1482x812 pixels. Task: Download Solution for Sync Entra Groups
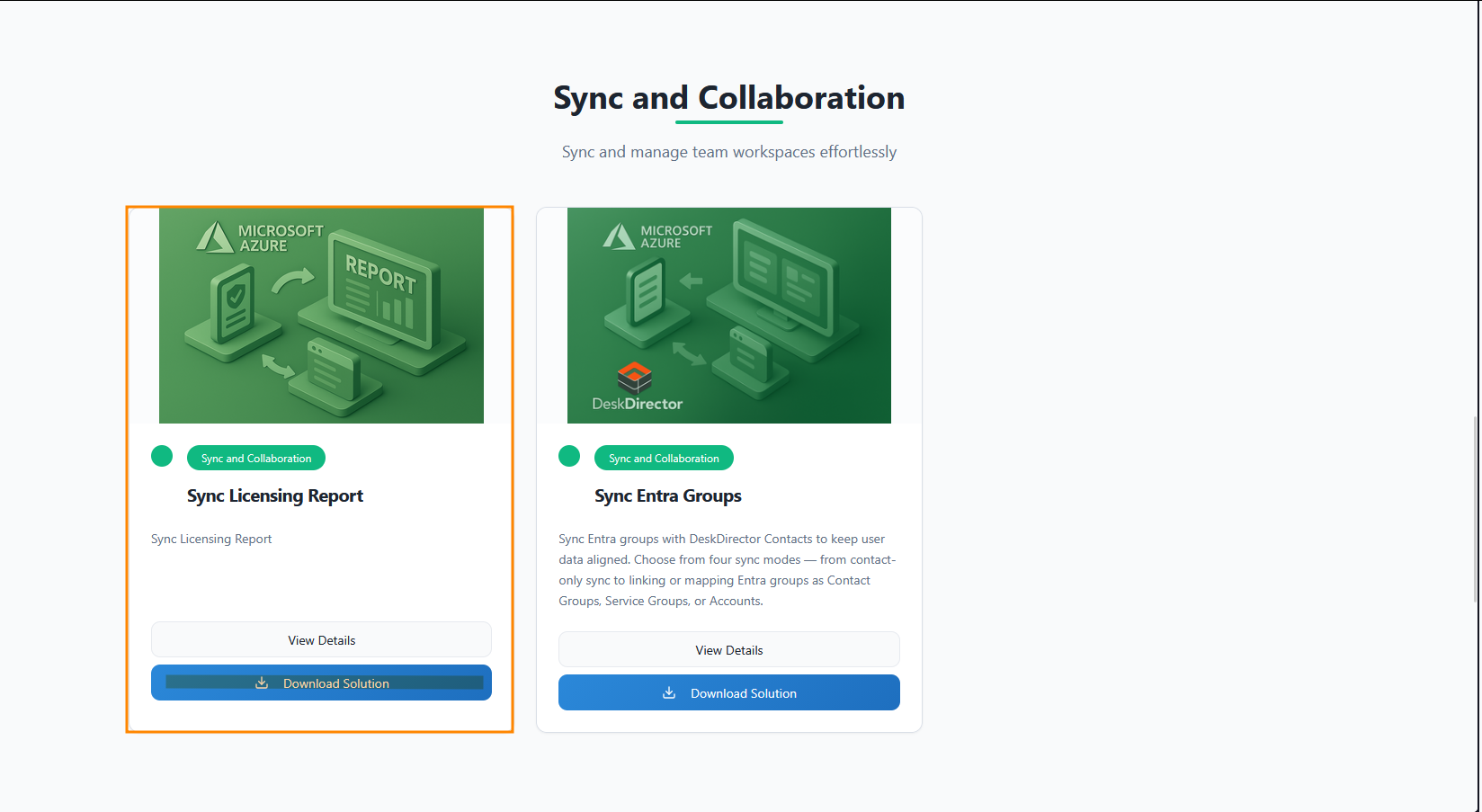click(729, 692)
